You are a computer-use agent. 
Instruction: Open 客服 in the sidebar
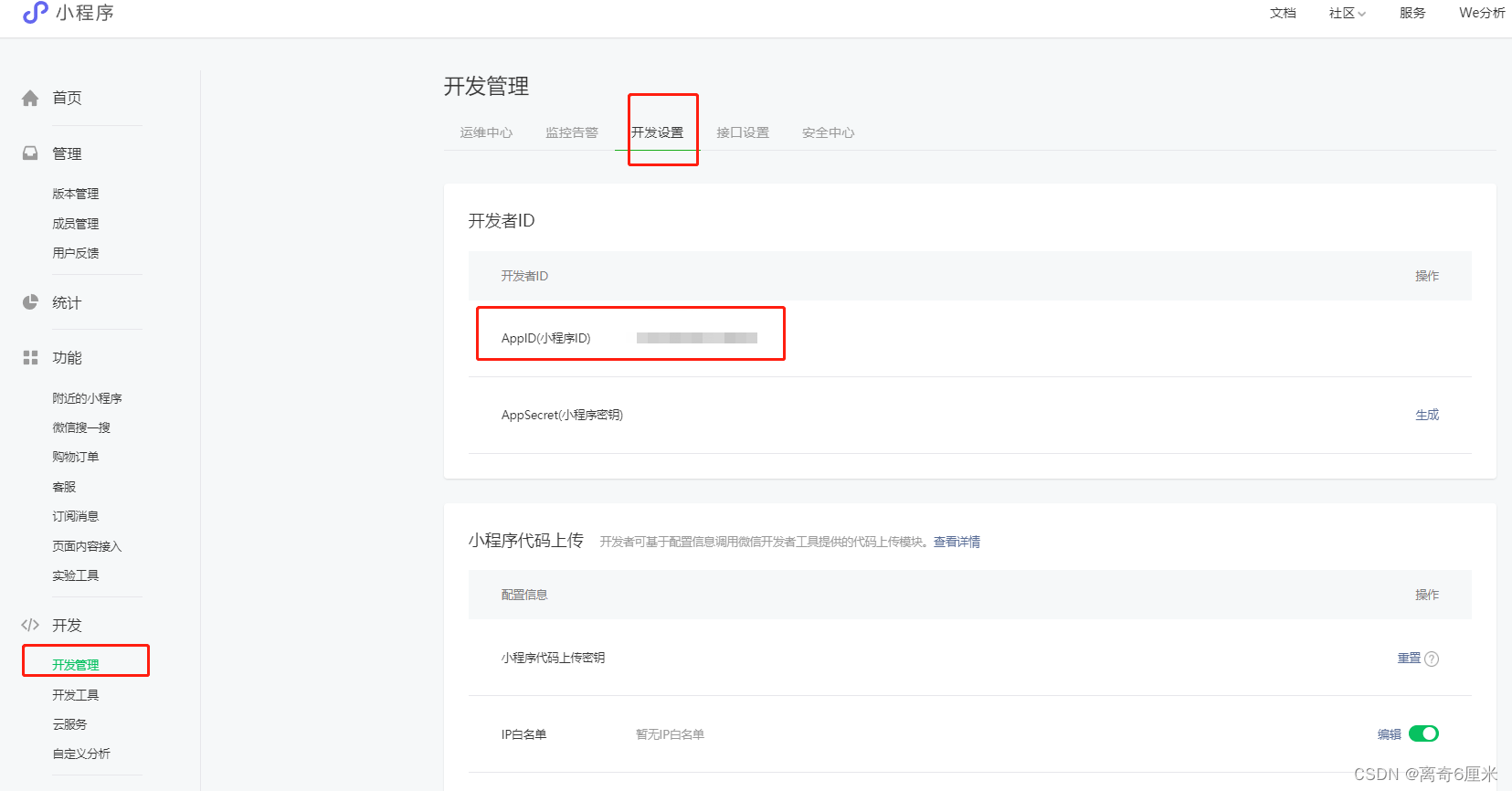pyautogui.click(x=64, y=487)
